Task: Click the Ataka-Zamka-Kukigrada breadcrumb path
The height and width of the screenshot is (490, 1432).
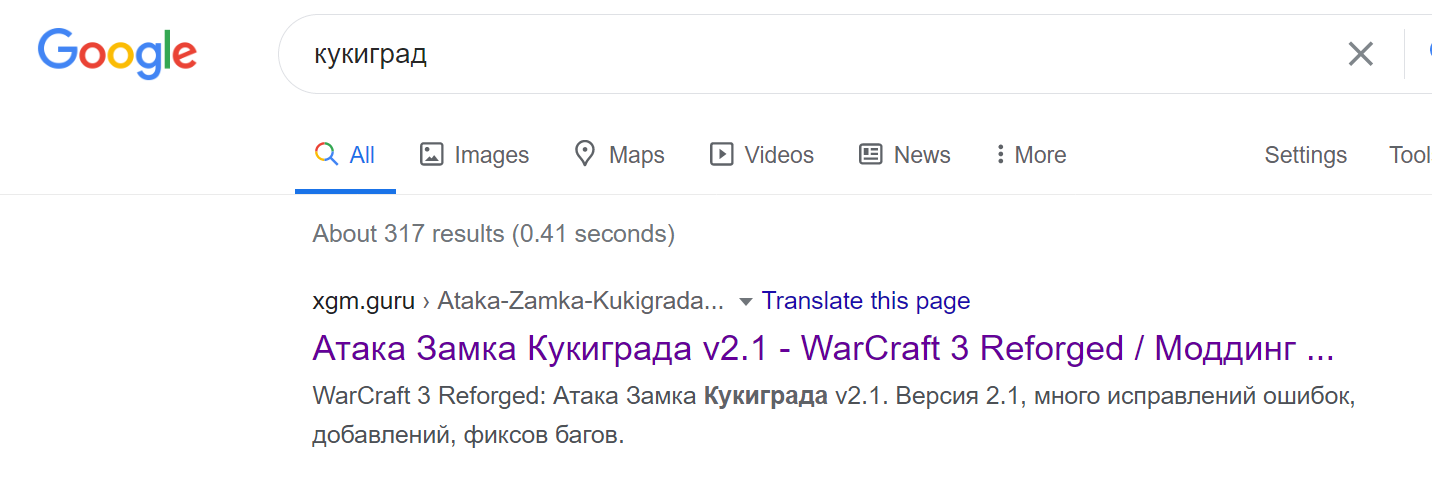Action: pyautogui.click(x=581, y=301)
